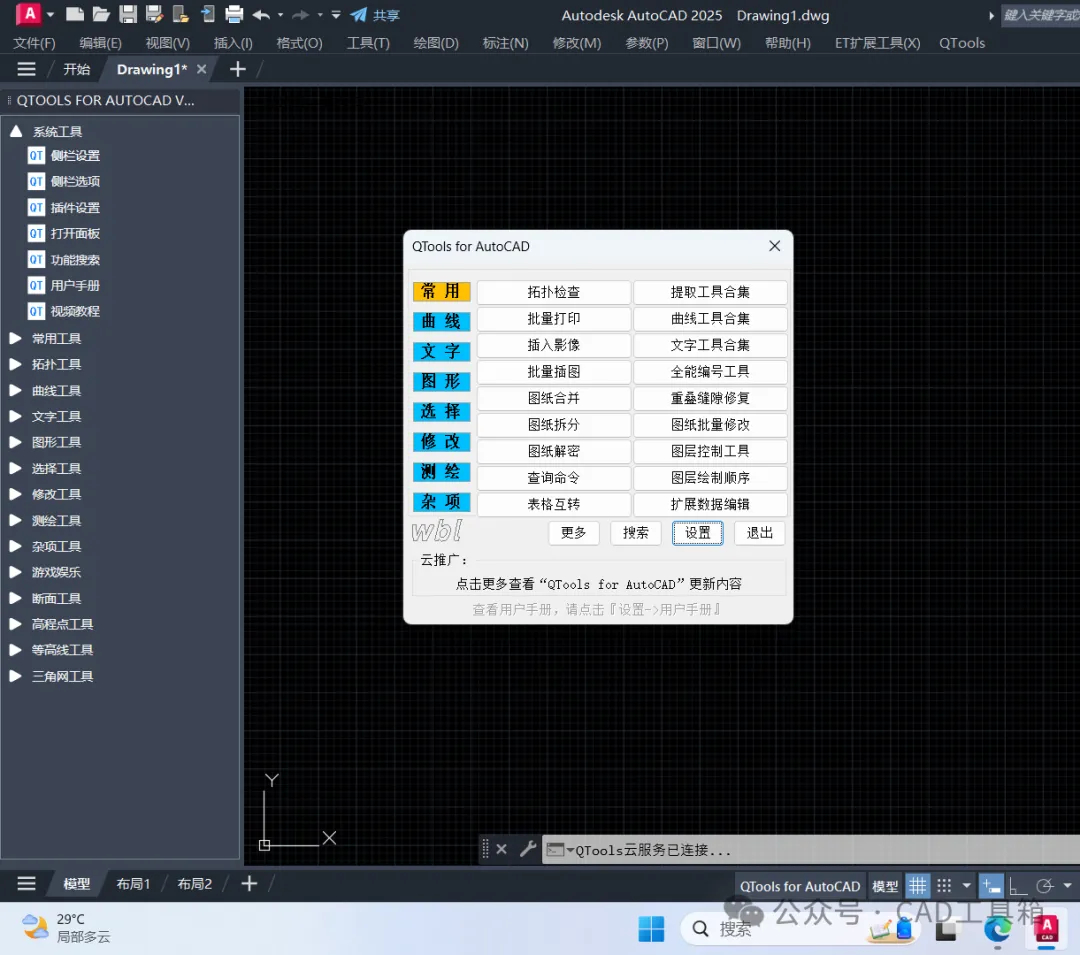Open the undo history dropdown arrow

(x=280, y=14)
